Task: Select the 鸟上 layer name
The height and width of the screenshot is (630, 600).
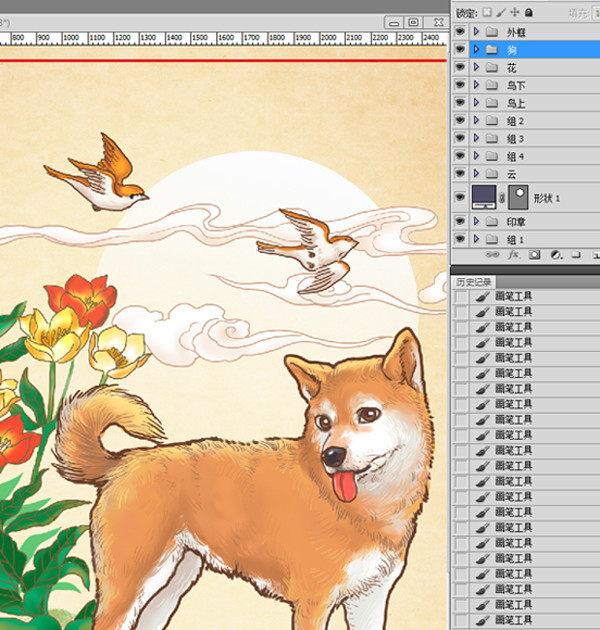Action: 516,103
